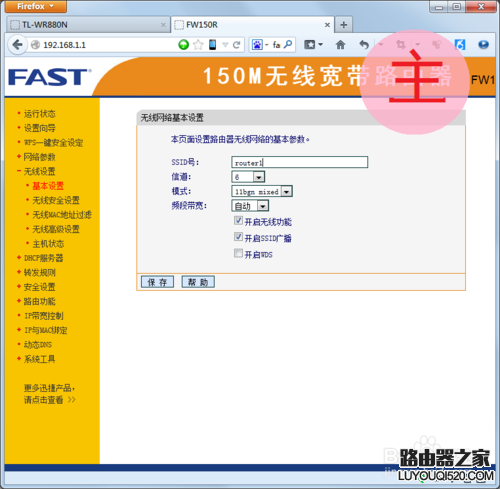Open WPS一键安全设定 menu item

tap(53, 143)
